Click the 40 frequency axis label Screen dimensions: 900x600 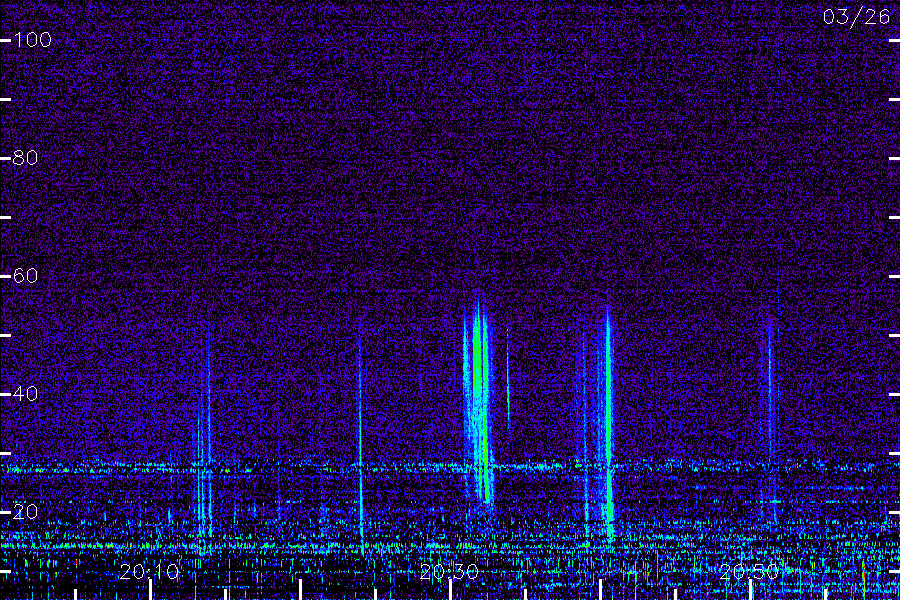pos(25,394)
